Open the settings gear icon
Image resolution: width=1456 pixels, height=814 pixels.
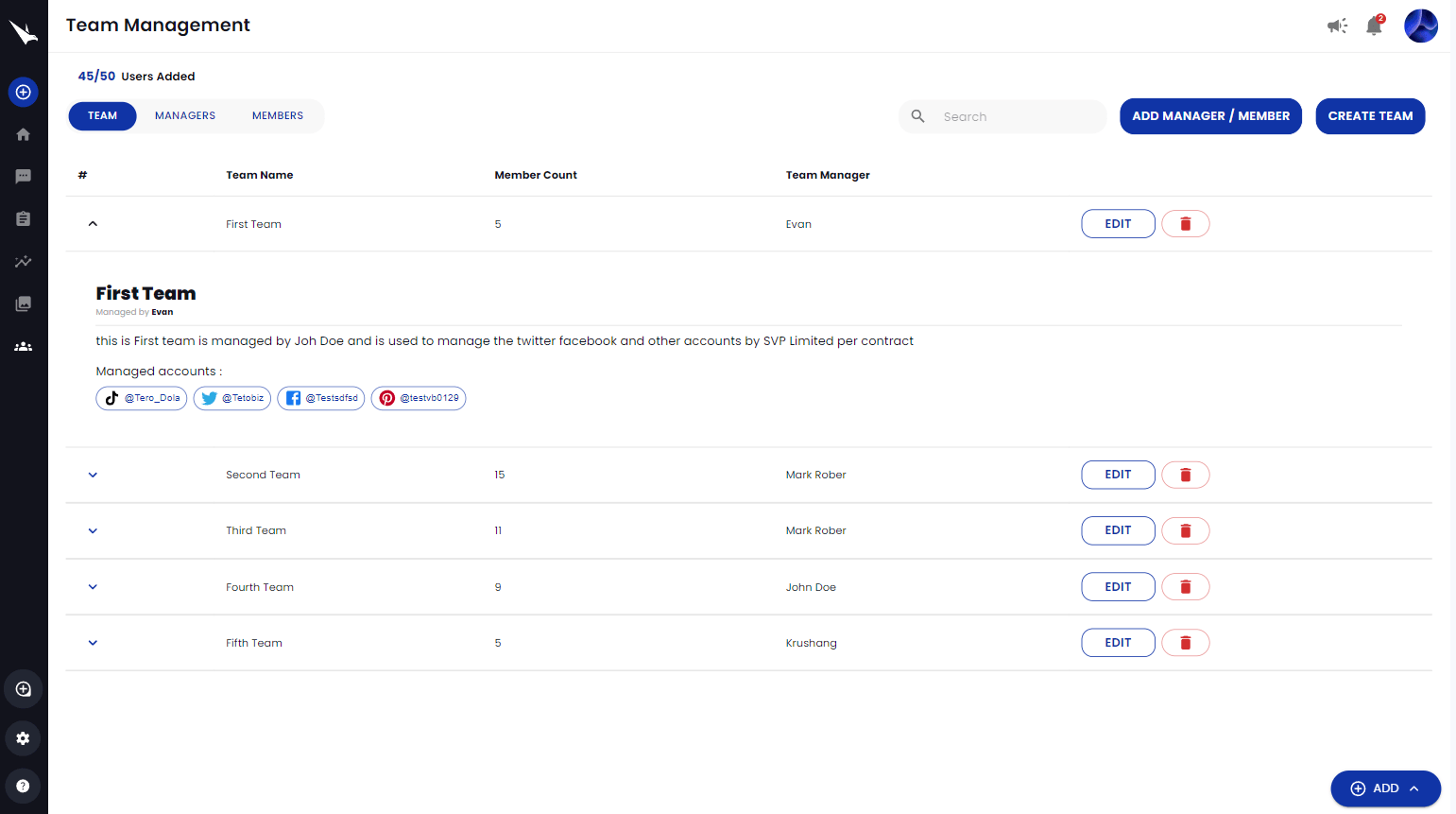point(24,738)
